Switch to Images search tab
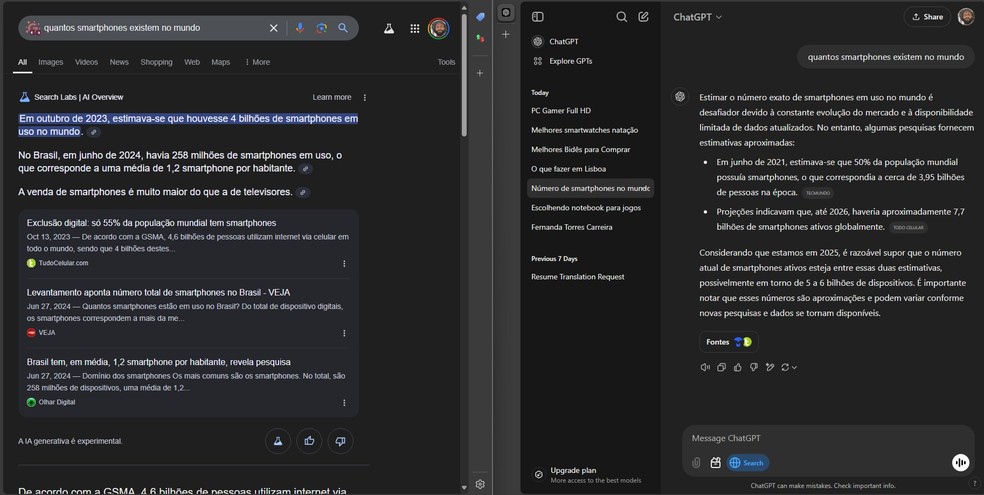Screen dimensions: 984x495 51,62
